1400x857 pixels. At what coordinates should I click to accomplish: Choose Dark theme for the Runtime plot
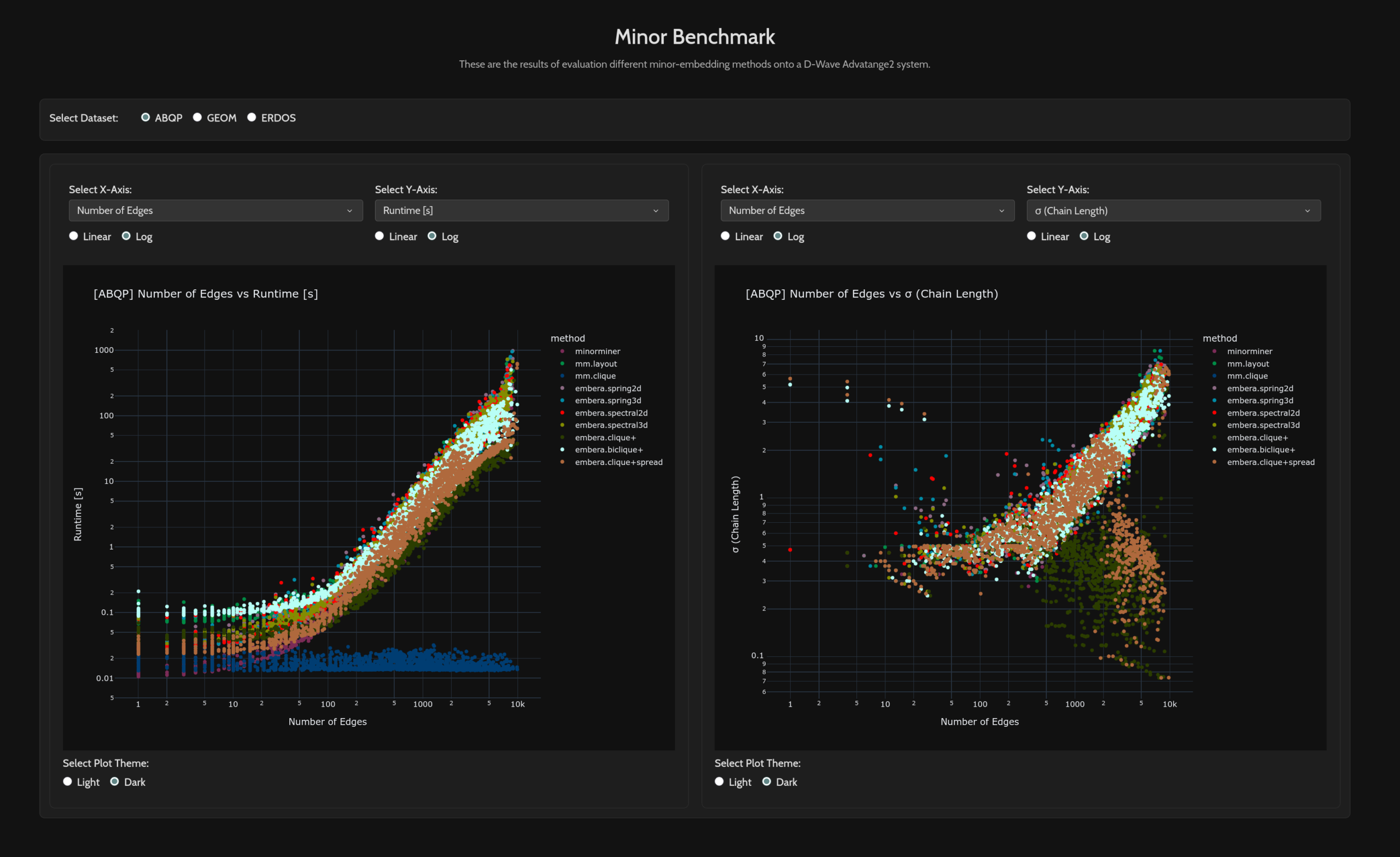pyautogui.click(x=115, y=782)
